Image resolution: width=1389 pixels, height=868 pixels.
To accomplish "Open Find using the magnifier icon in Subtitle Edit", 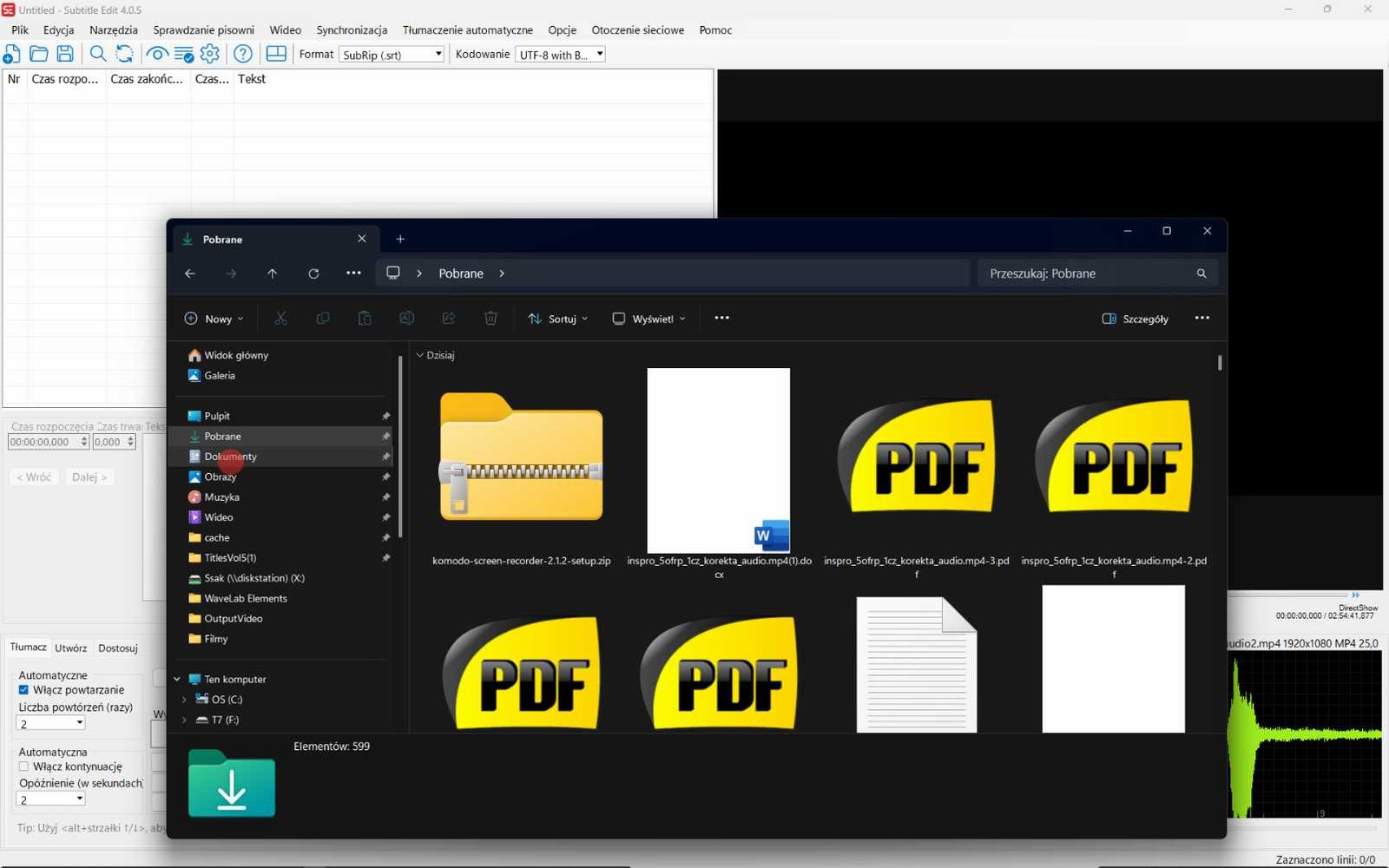I will click(x=98, y=54).
